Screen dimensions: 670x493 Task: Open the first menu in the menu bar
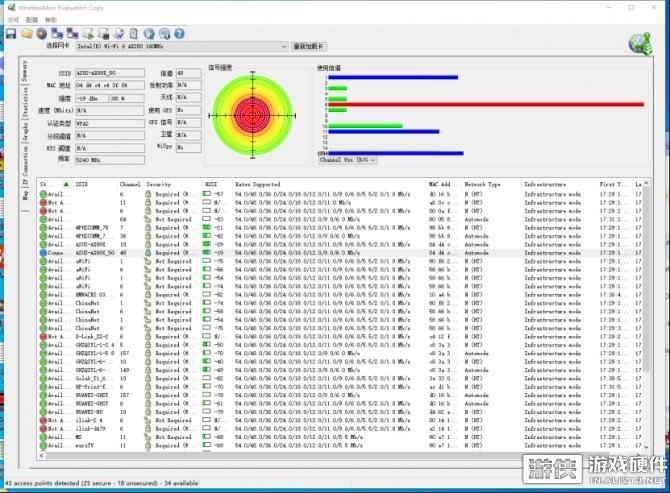11,20
